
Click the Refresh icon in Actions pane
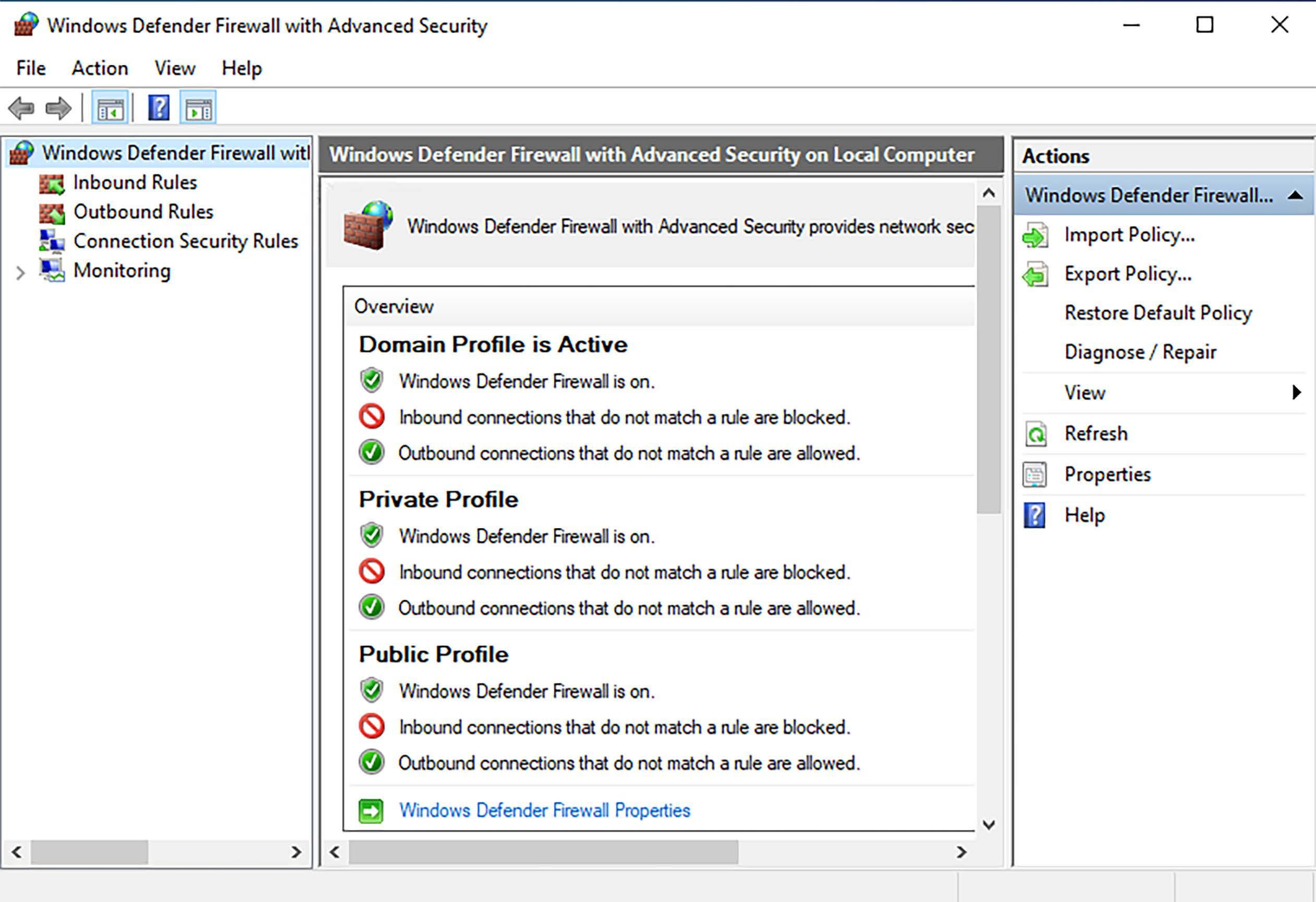pos(1035,434)
